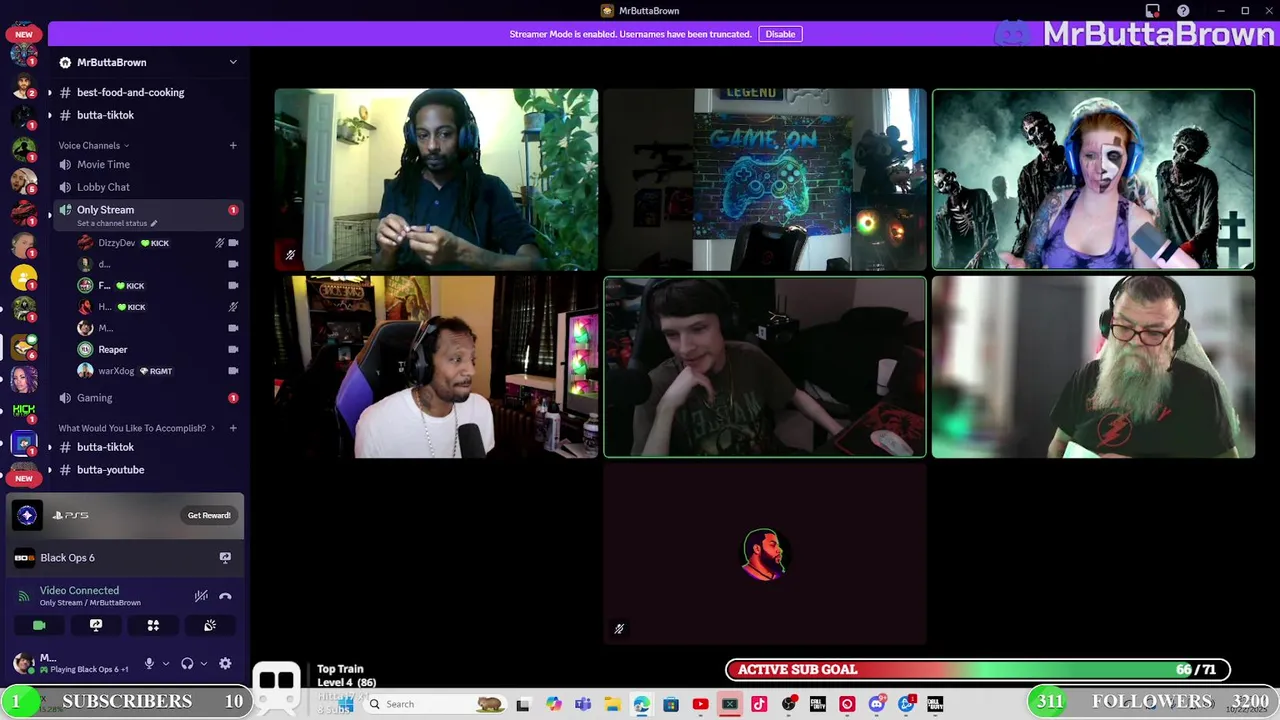Screen dimensions: 1280x720
Task: Click DizzyDev in voice user list
Action: [116, 243]
